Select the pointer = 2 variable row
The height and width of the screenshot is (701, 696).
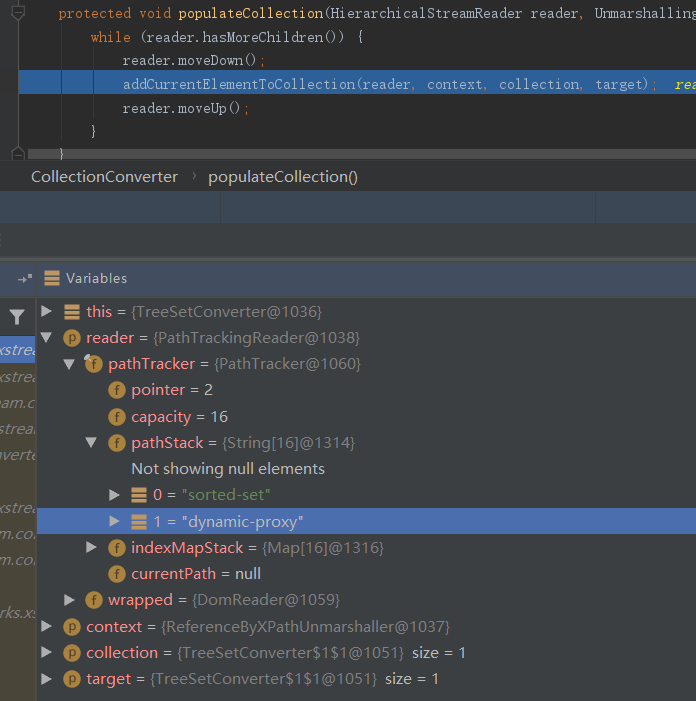(171, 390)
